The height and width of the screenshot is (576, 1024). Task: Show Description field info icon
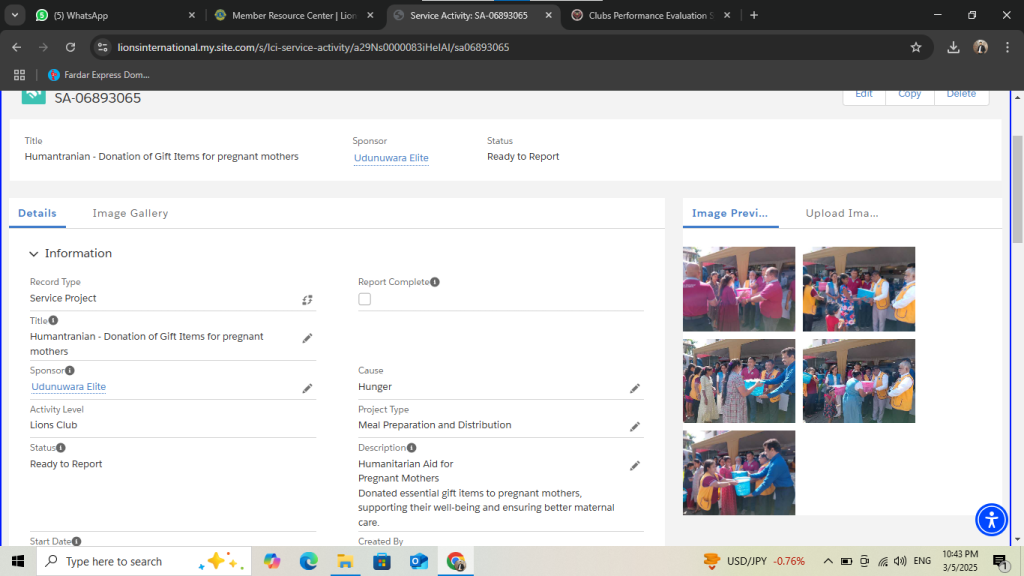(x=411, y=448)
